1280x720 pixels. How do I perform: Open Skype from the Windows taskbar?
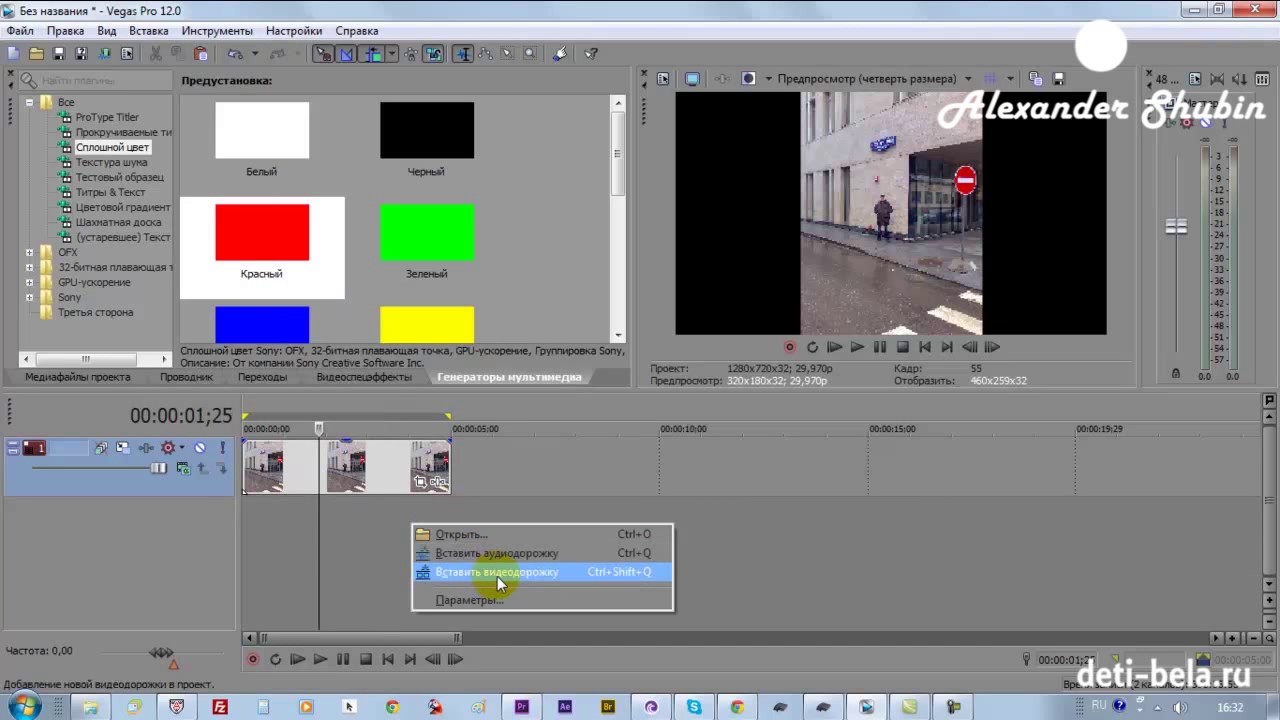pyautogui.click(x=694, y=707)
